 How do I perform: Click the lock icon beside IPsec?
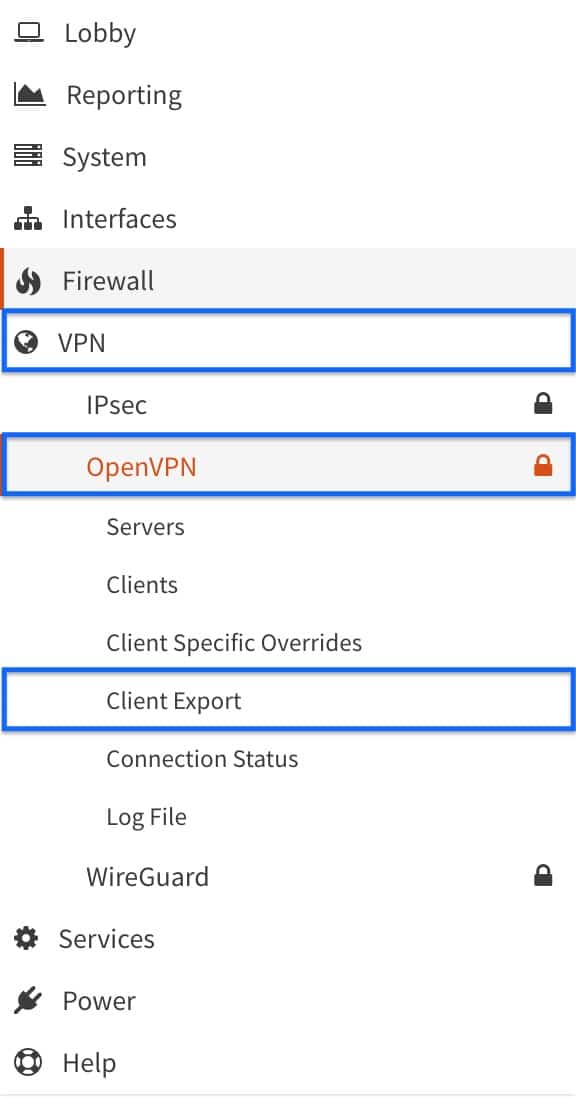(543, 403)
